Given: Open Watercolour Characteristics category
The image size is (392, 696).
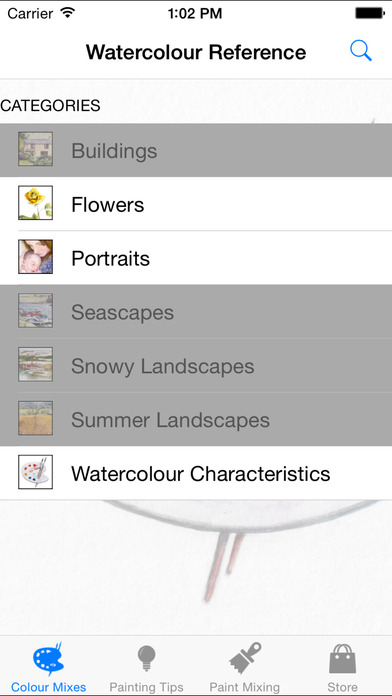Looking at the screenshot, I should 196,473.
